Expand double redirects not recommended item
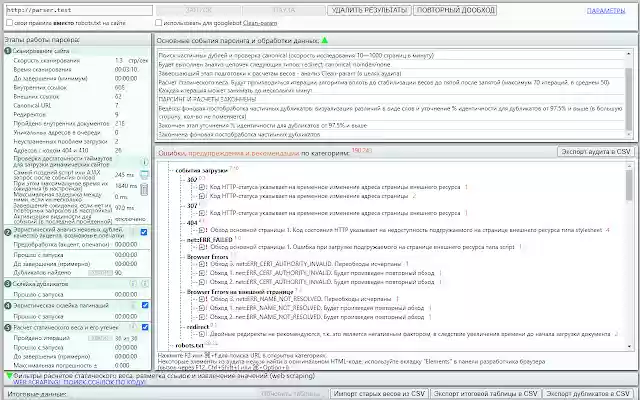640x400 pixels. point(202,334)
